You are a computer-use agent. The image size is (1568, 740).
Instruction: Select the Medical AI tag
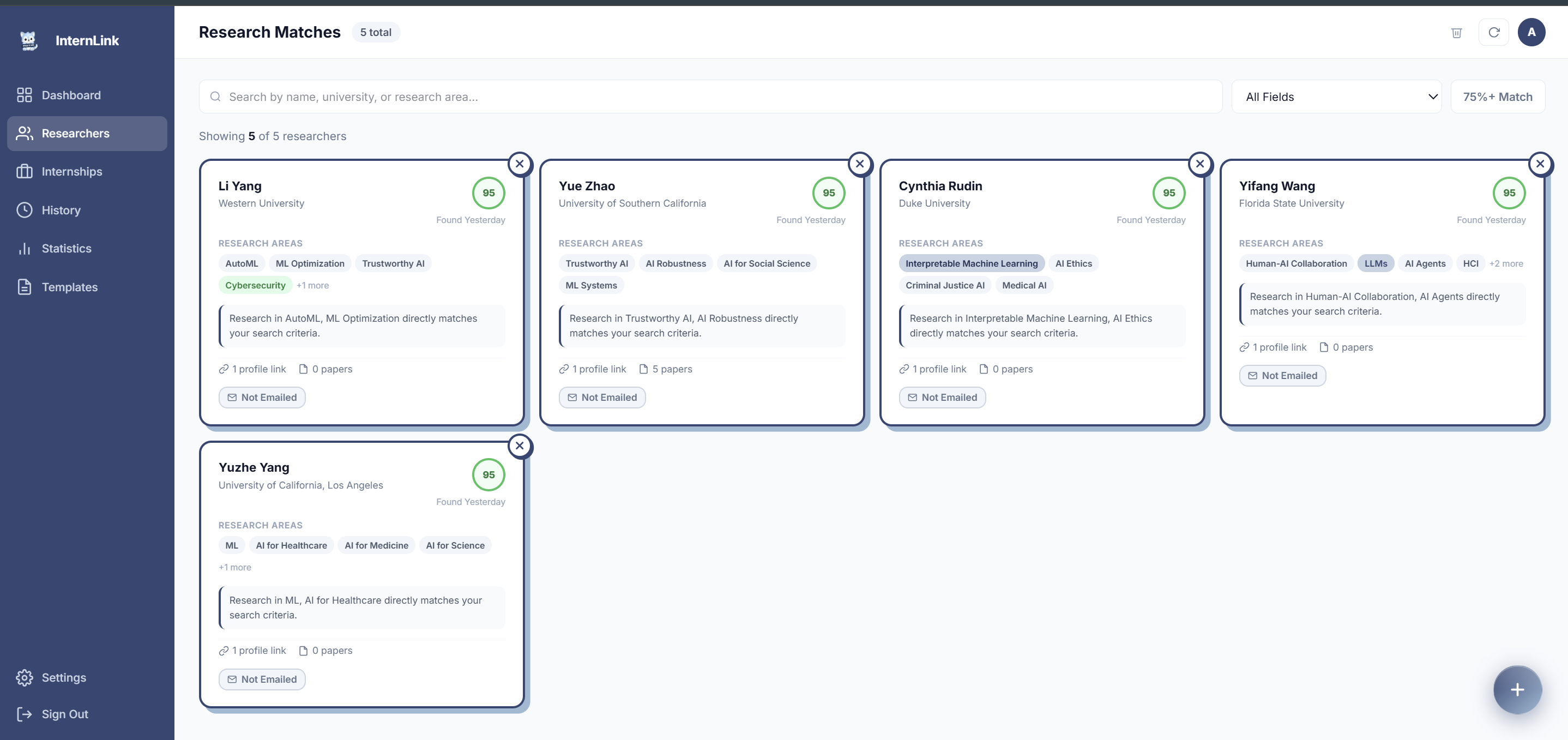pos(1024,286)
